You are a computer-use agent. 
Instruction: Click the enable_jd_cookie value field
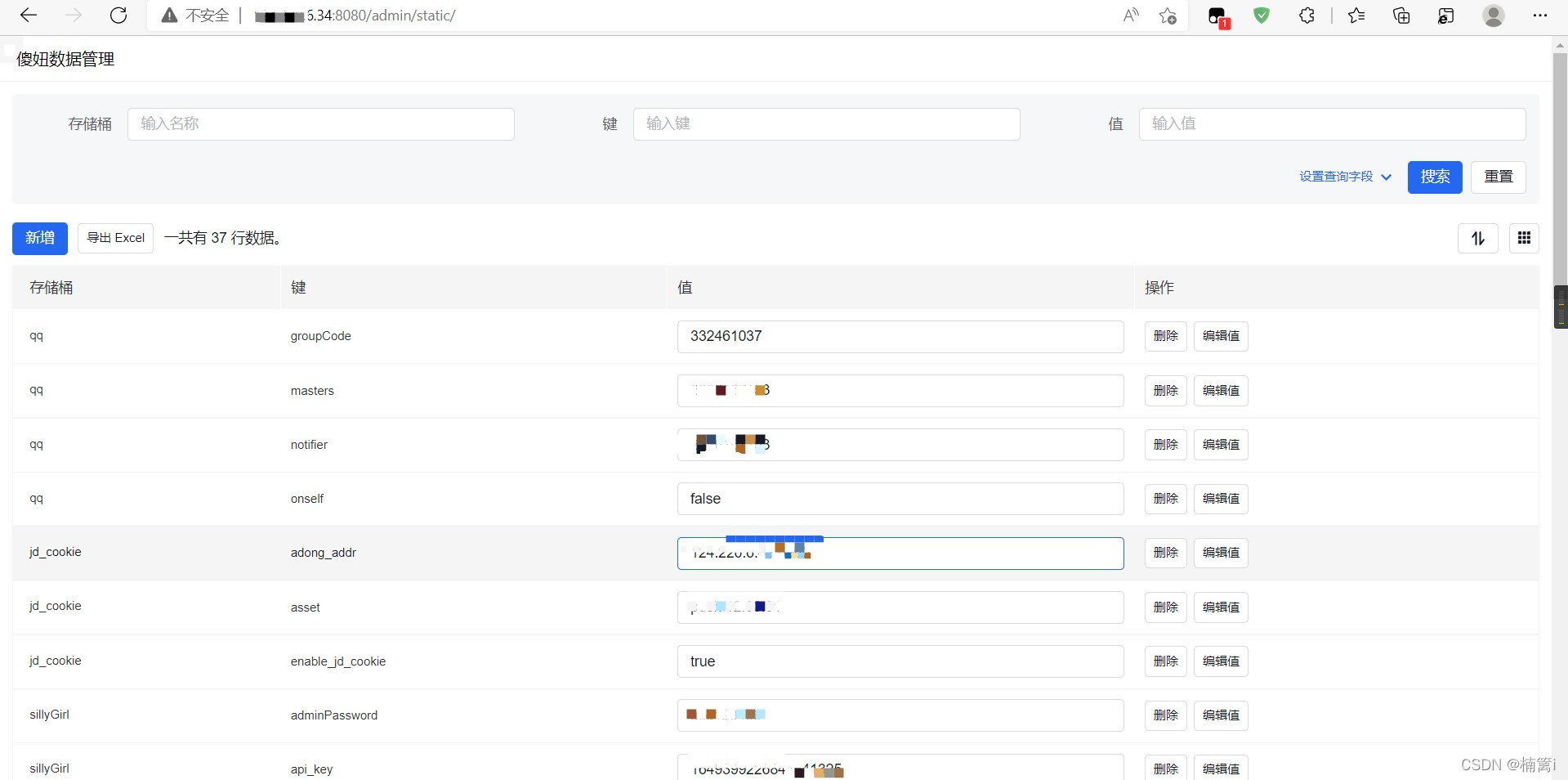coord(900,661)
